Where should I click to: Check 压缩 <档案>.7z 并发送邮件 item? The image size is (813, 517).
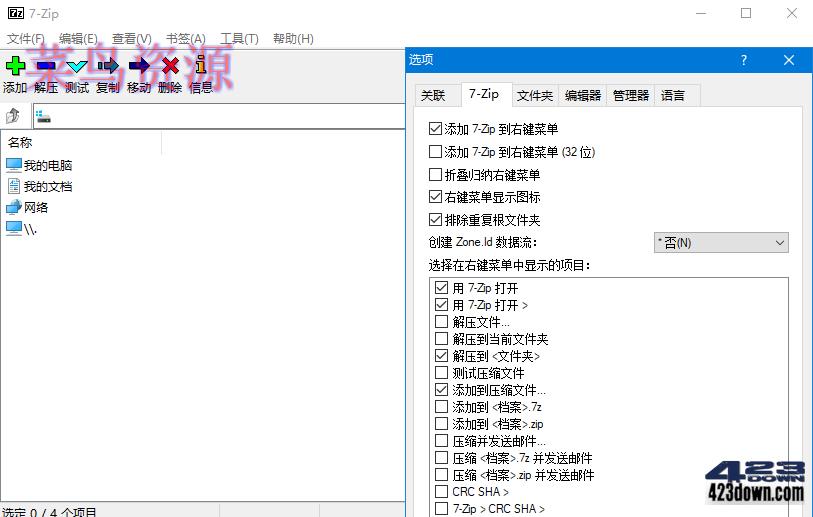pos(441,458)
